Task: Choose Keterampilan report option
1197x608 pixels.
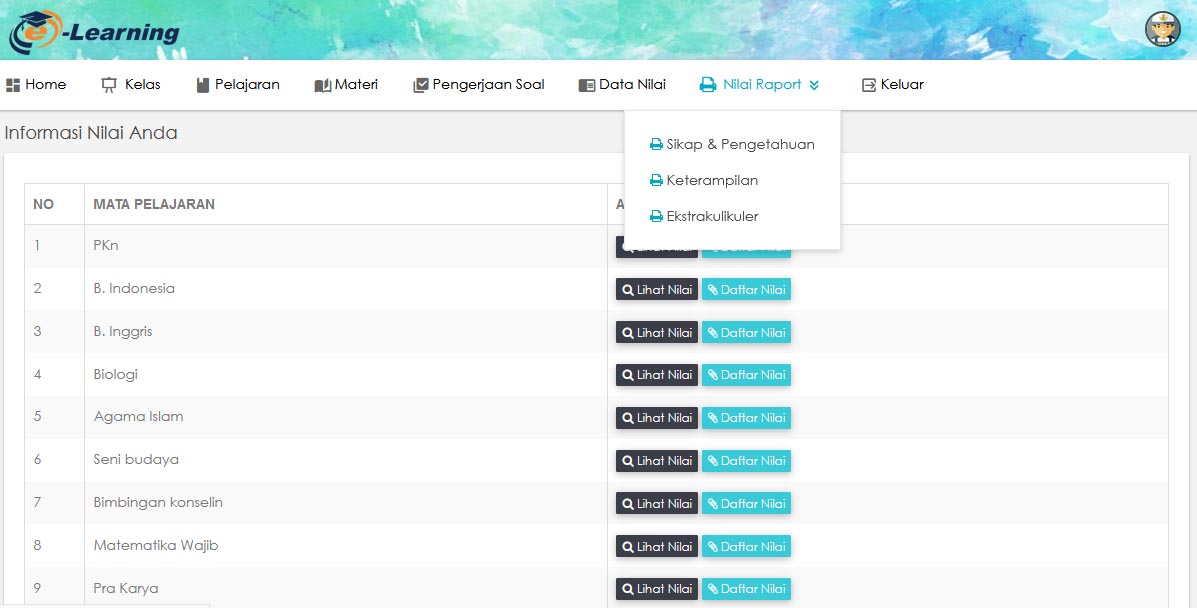Action: tap(712, 180)
